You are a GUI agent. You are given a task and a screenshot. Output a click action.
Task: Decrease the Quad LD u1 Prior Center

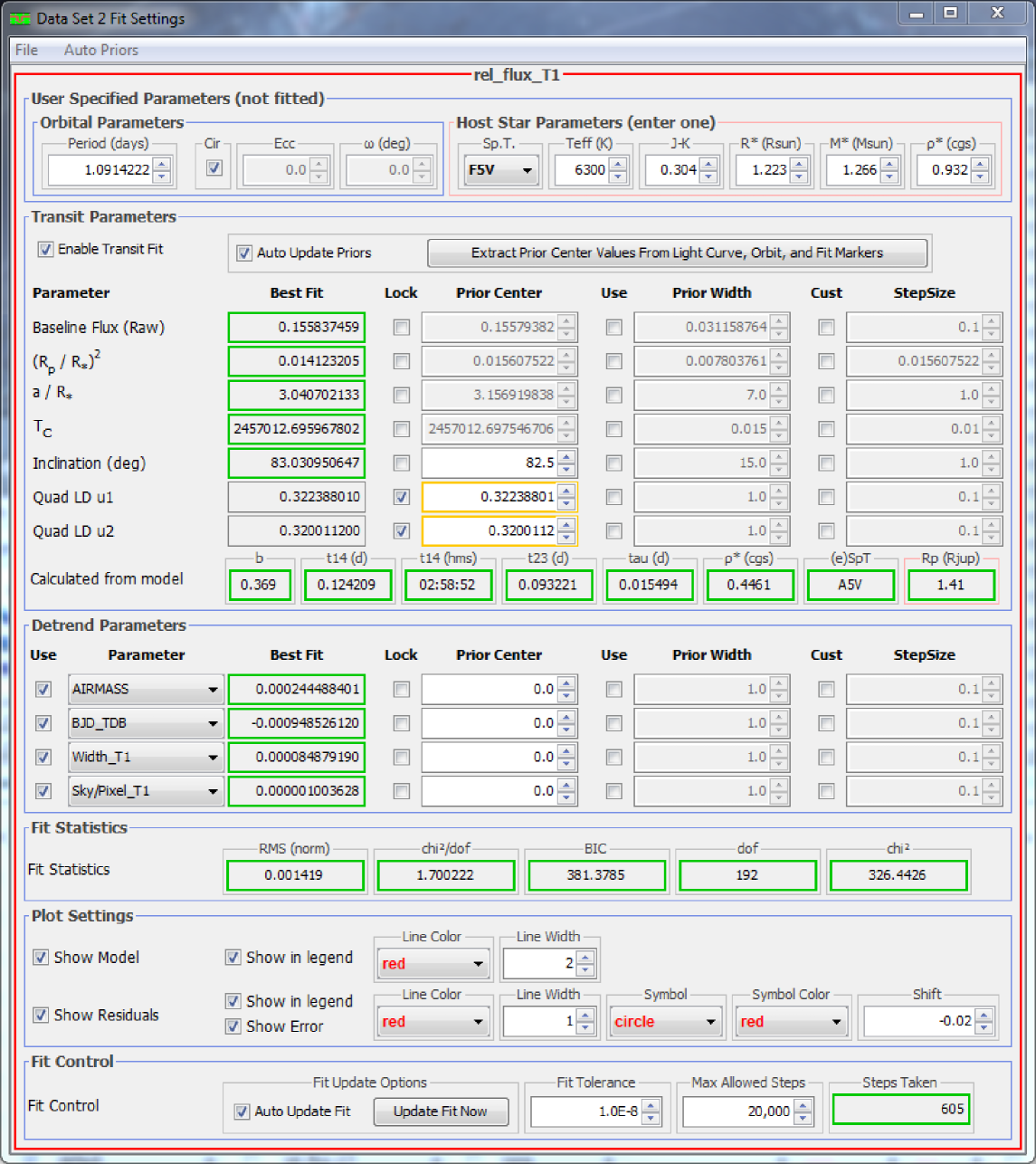pos(566,502)
